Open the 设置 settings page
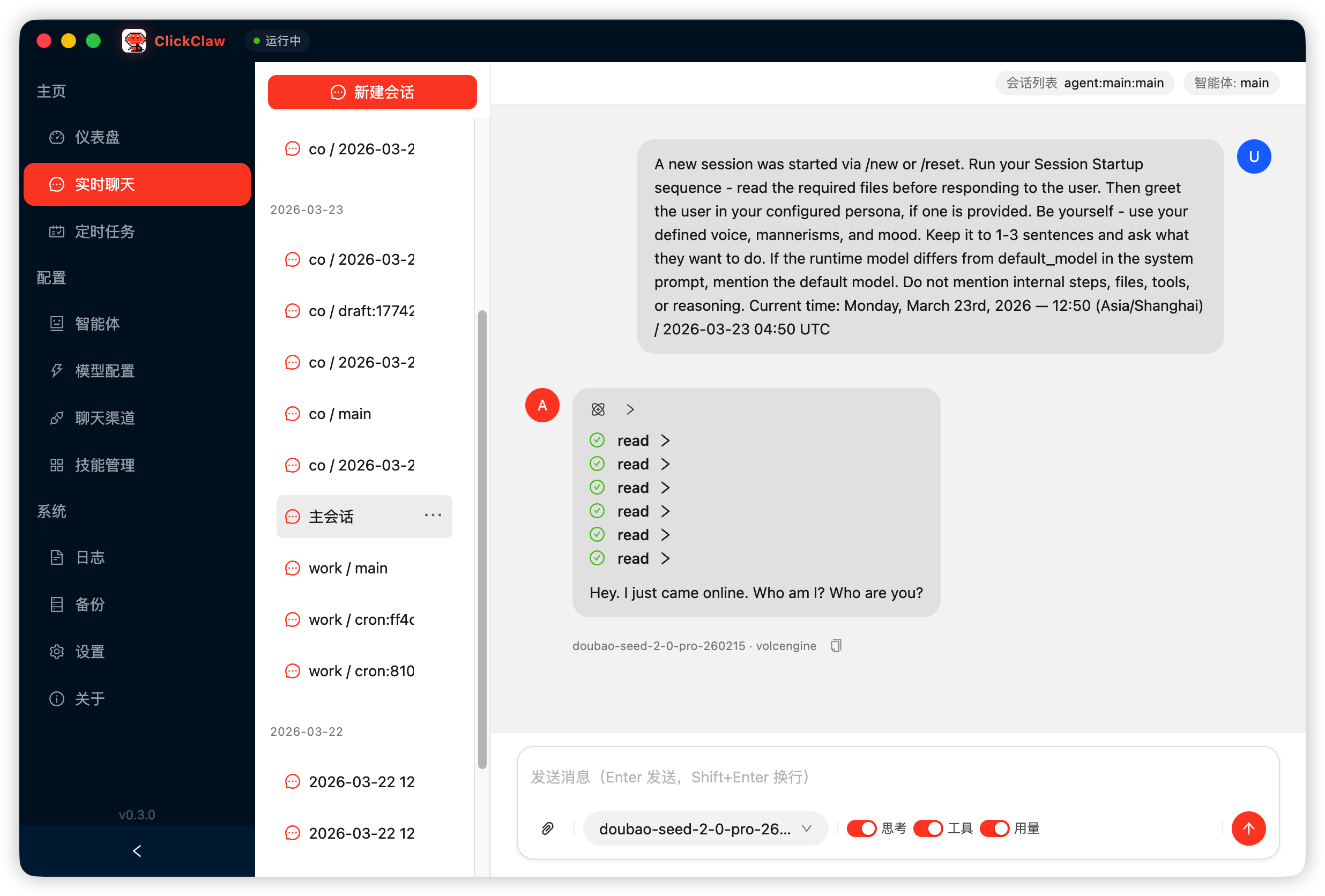 click(x=90, y=652)
